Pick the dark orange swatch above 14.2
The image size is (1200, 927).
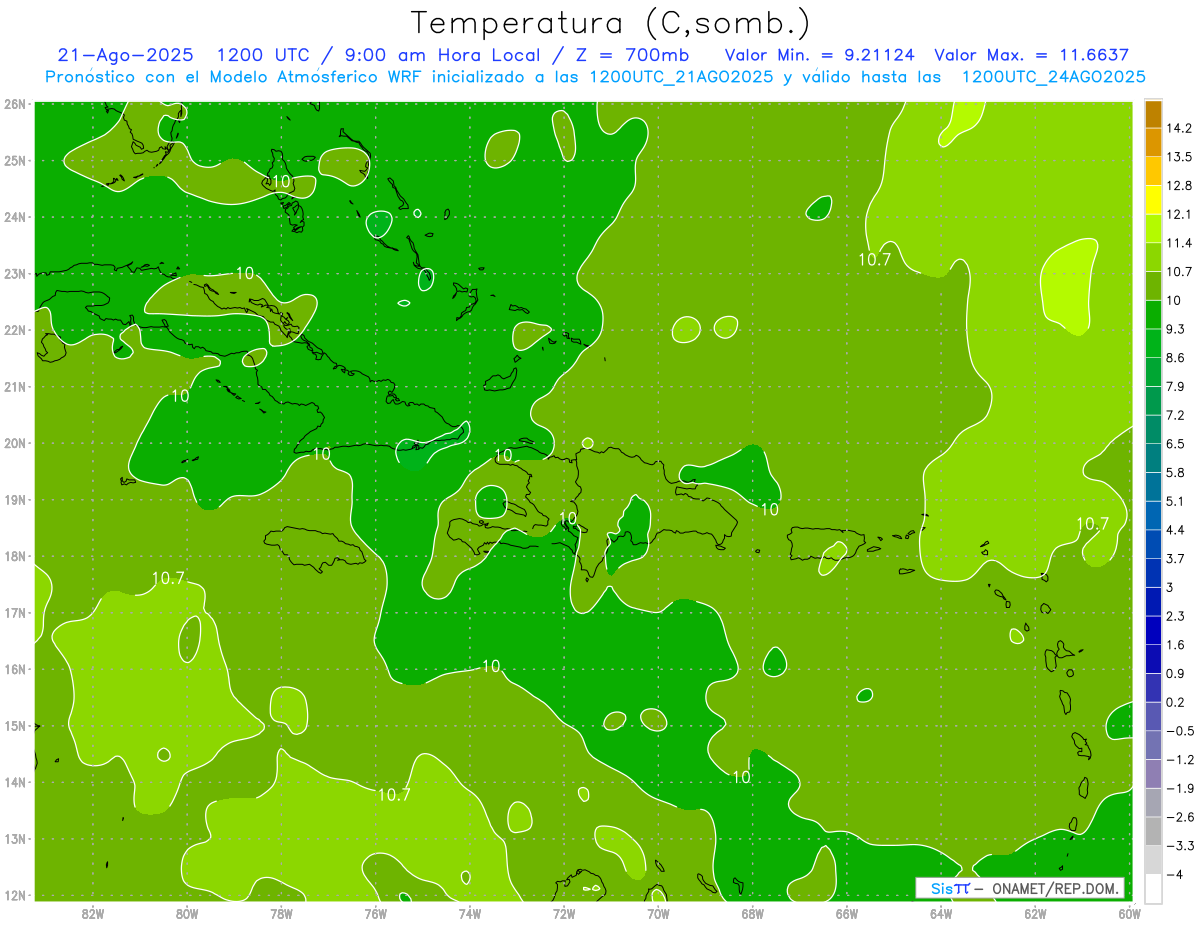click(x=1153, y=114)
